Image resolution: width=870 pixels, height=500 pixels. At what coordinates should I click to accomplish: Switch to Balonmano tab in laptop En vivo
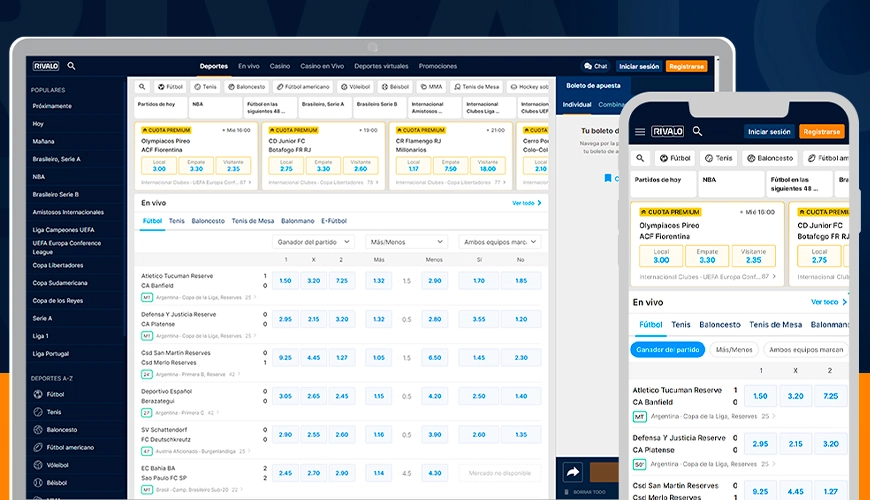tap(297, 221)
